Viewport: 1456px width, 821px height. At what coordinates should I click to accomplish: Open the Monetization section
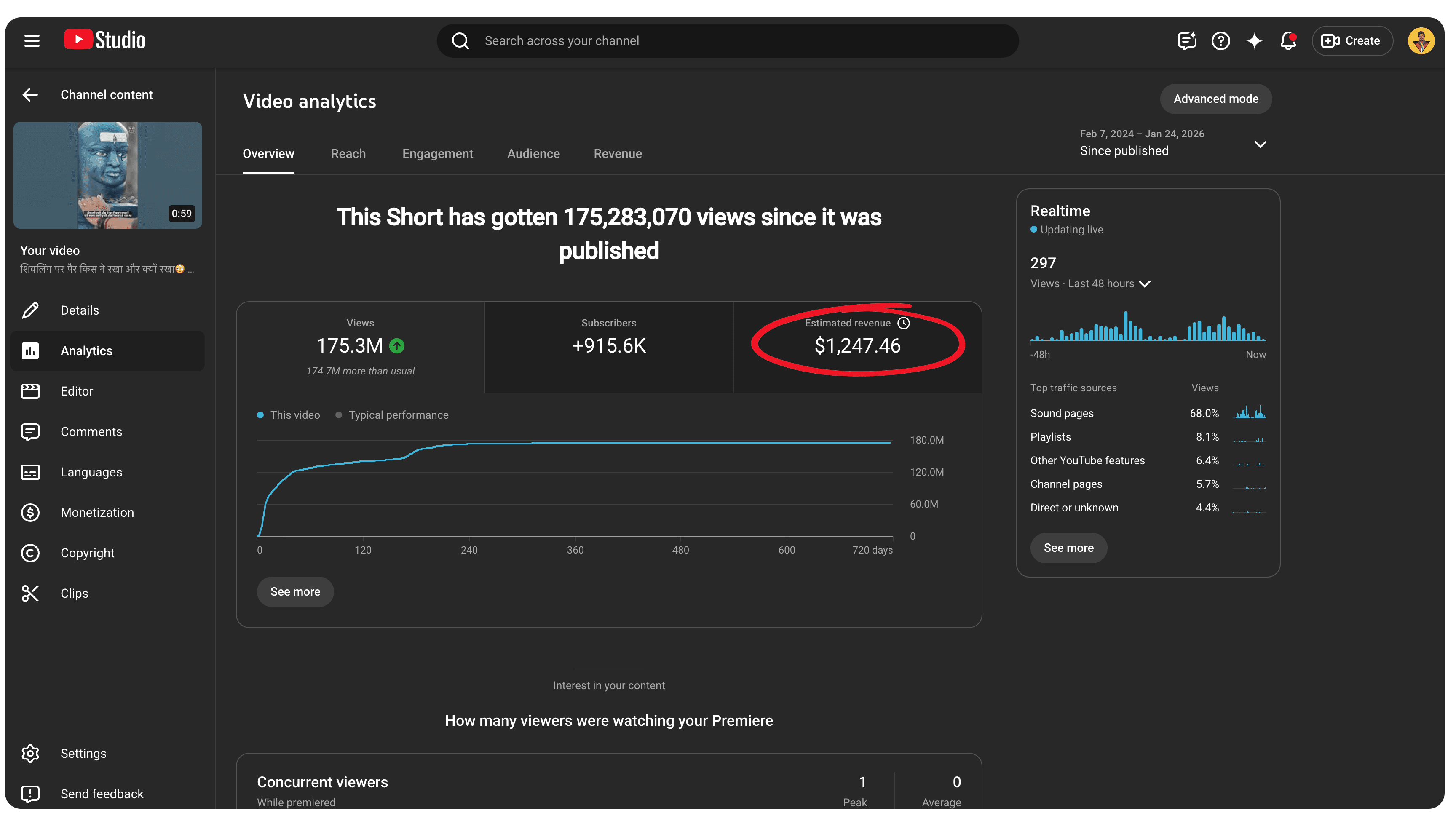[x=97, y=513]
